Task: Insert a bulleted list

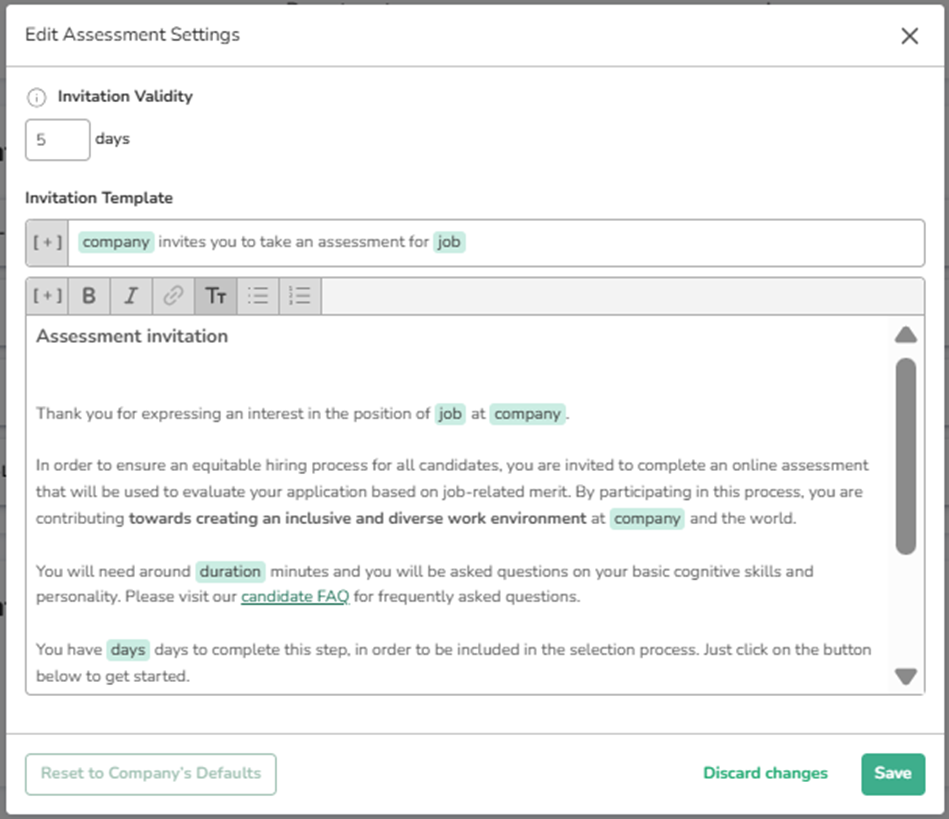Action: (258, 296)
